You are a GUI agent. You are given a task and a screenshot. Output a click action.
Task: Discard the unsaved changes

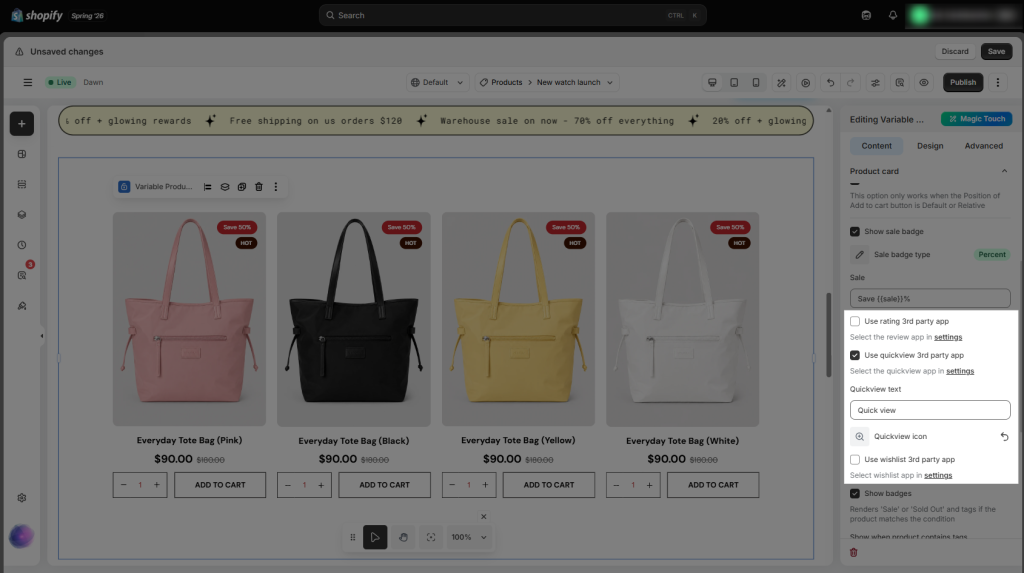pos(955,52)
